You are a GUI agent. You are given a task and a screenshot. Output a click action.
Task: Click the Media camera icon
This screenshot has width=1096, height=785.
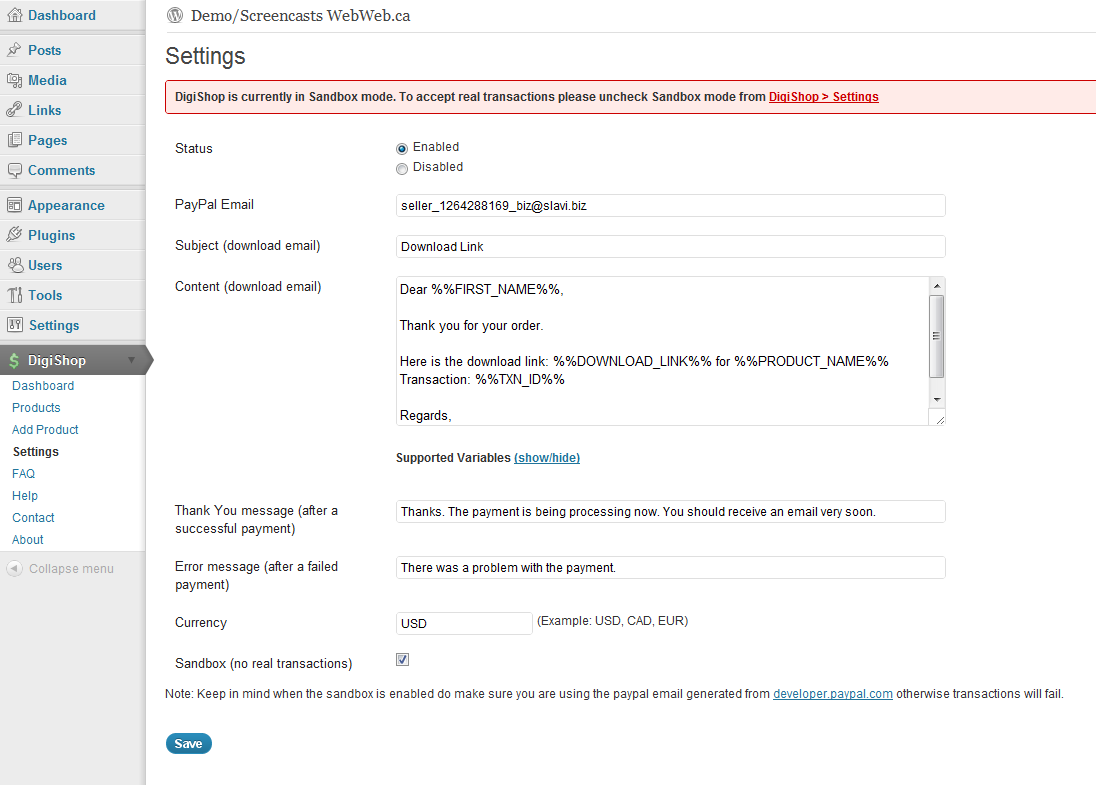point(15,80)
